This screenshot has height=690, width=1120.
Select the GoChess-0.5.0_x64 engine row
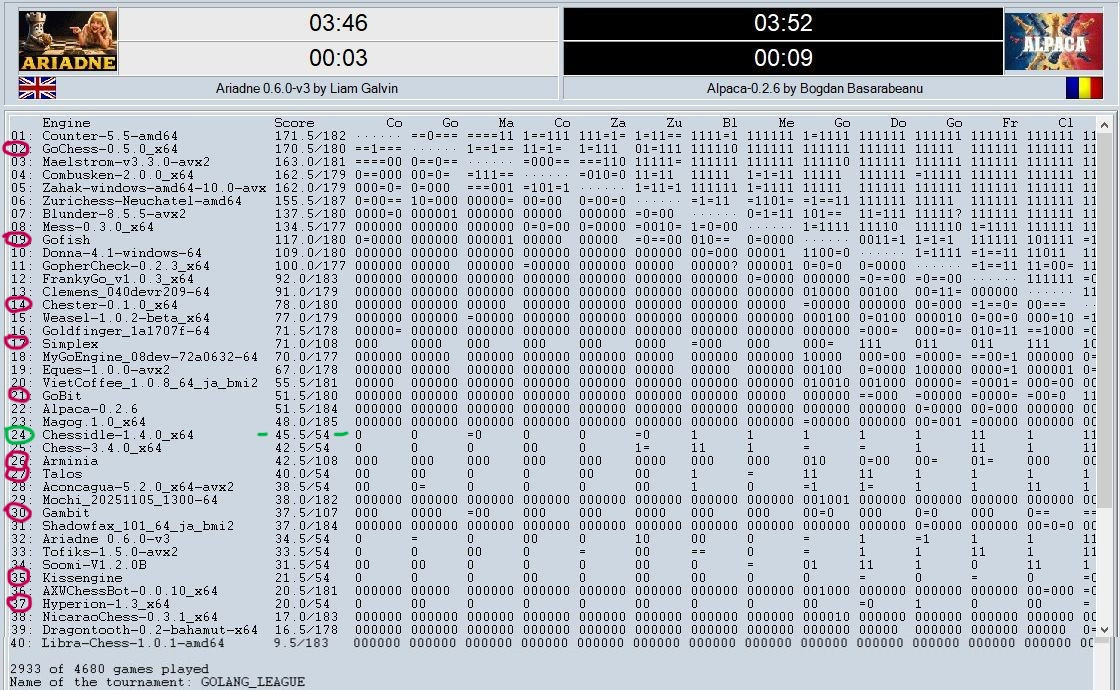point(551,149)
